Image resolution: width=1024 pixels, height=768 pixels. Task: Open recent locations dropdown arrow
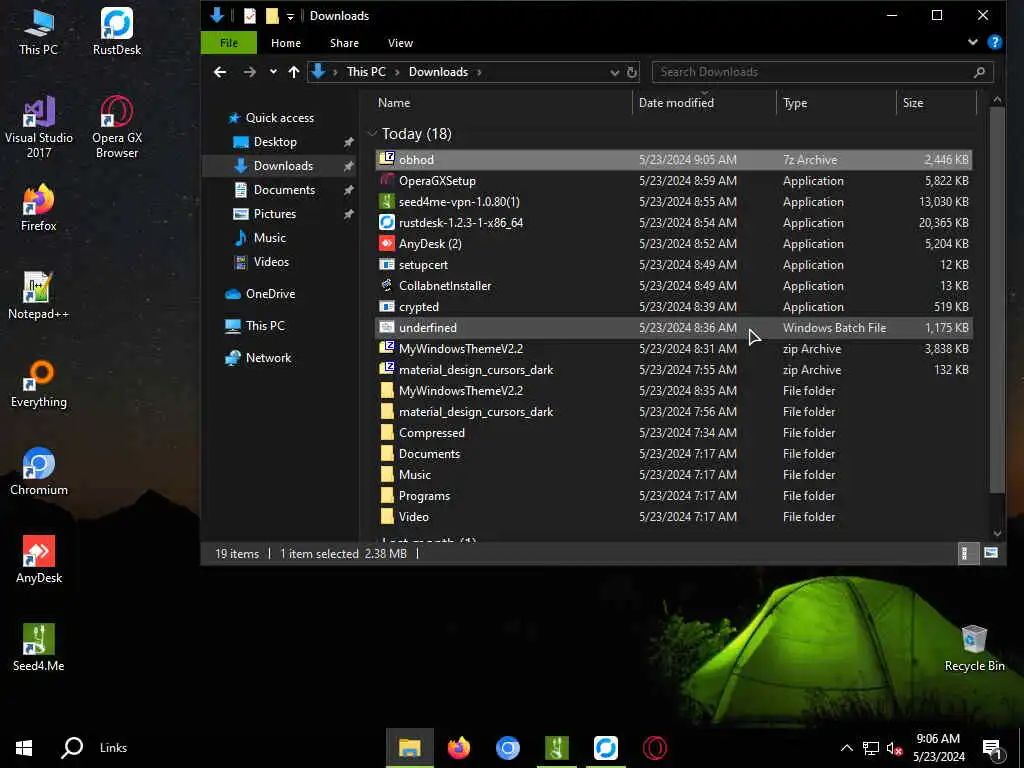(x=273, y=72)
